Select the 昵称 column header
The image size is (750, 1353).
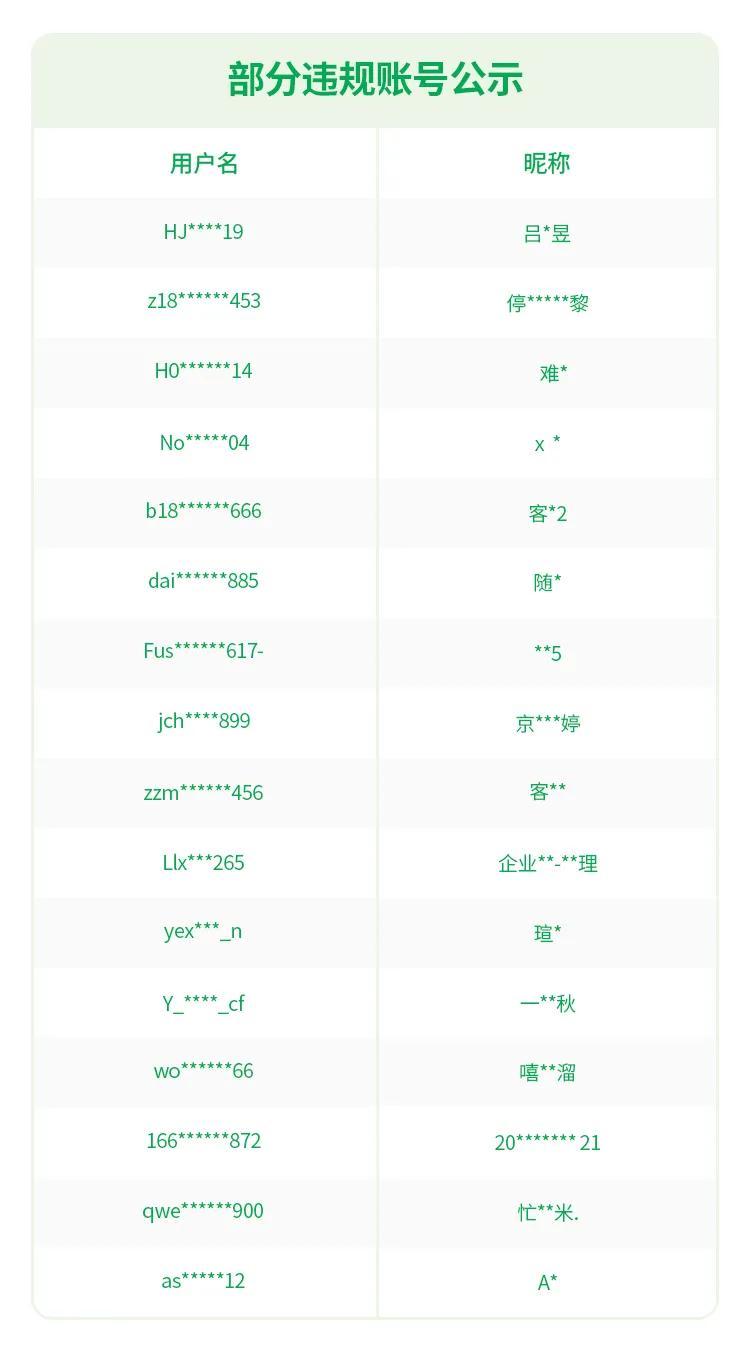click(547, 163)
